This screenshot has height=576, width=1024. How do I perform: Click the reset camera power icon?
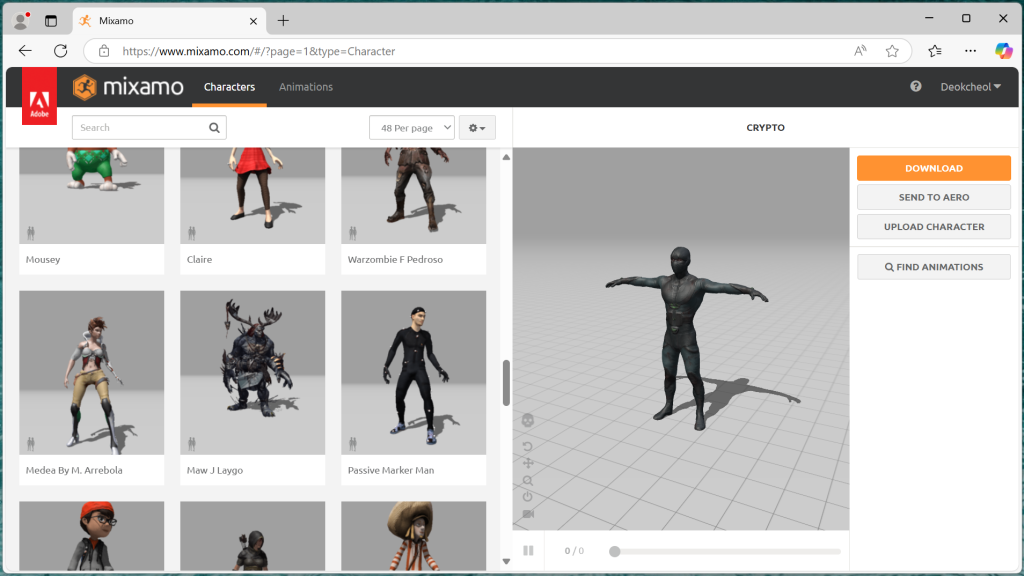(x=528, y=497)
